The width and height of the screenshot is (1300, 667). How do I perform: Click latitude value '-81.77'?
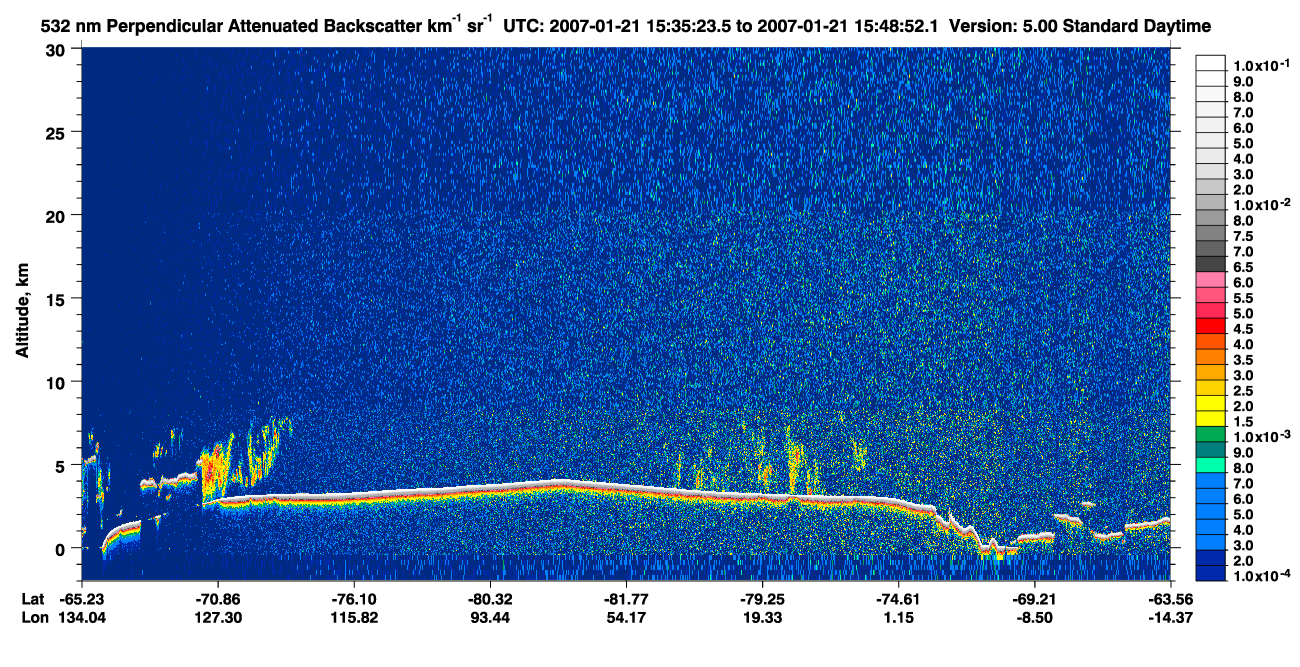pos(626,599)
